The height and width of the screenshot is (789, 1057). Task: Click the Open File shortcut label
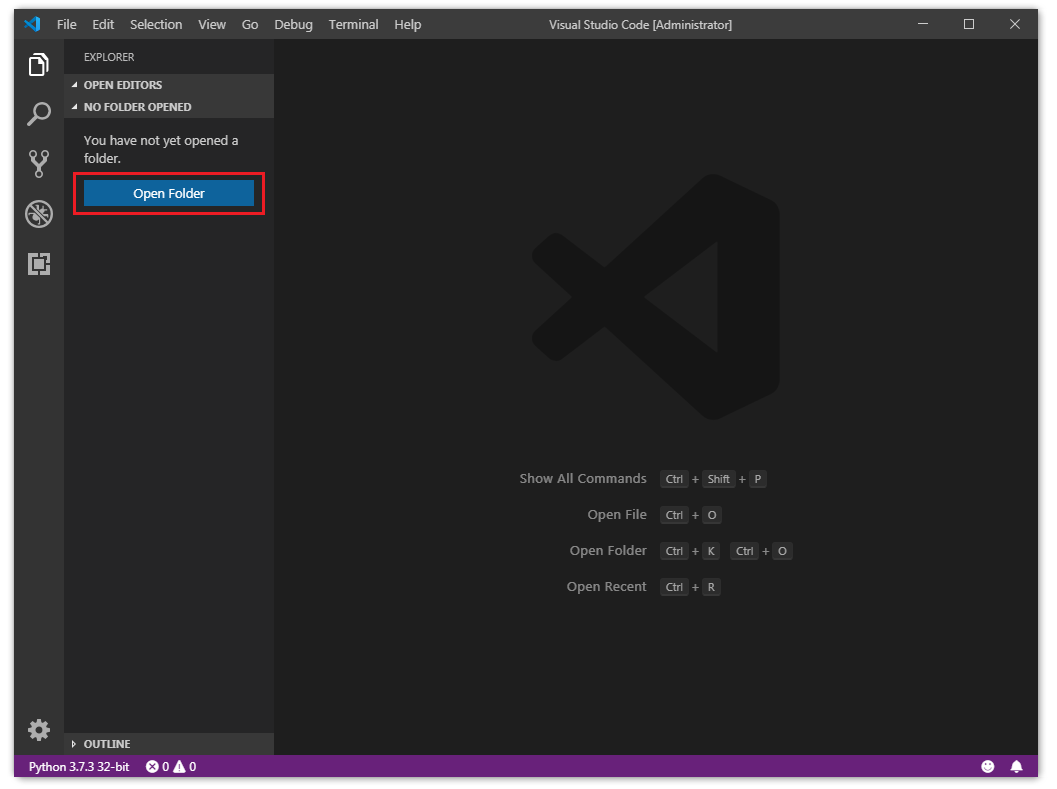tap(617, 515)
